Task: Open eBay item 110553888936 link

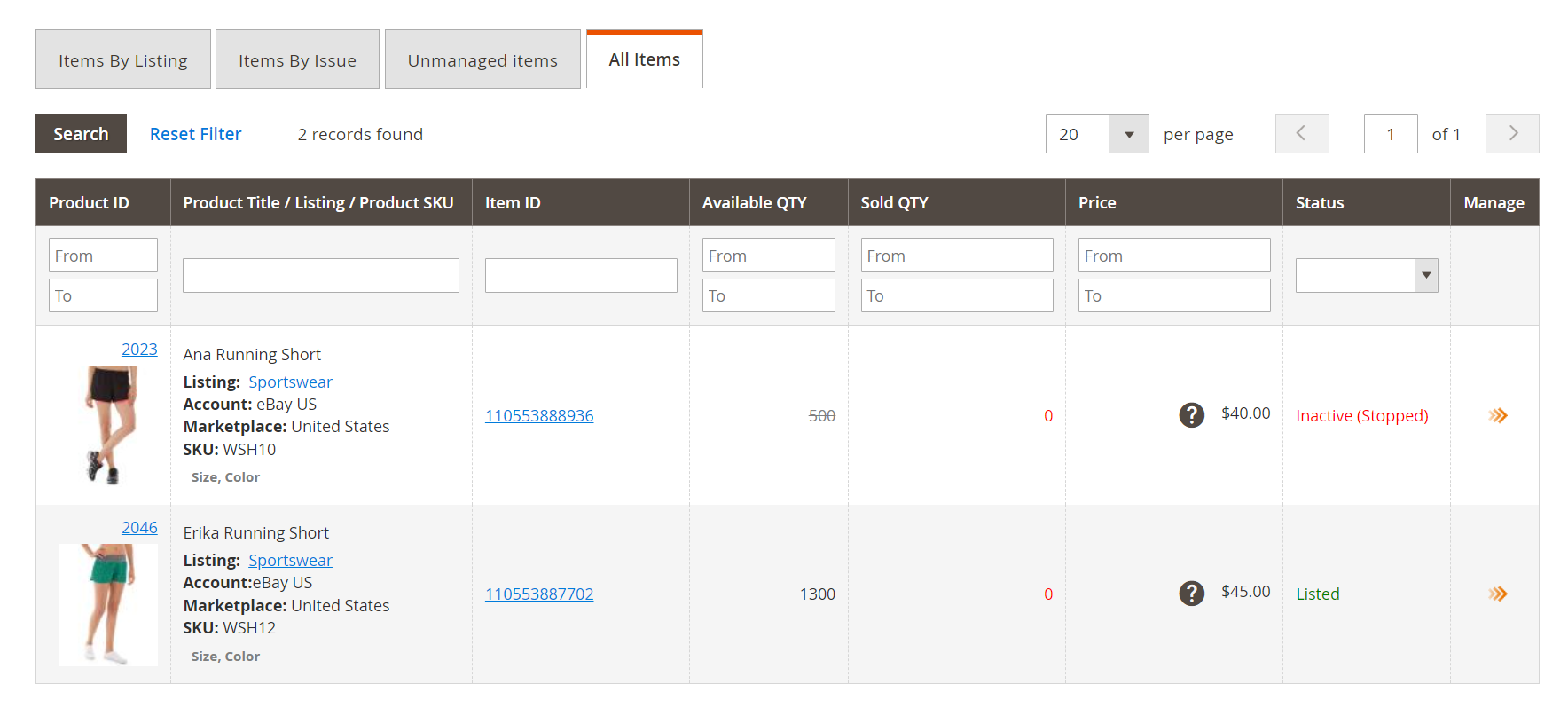Action: 539,416
